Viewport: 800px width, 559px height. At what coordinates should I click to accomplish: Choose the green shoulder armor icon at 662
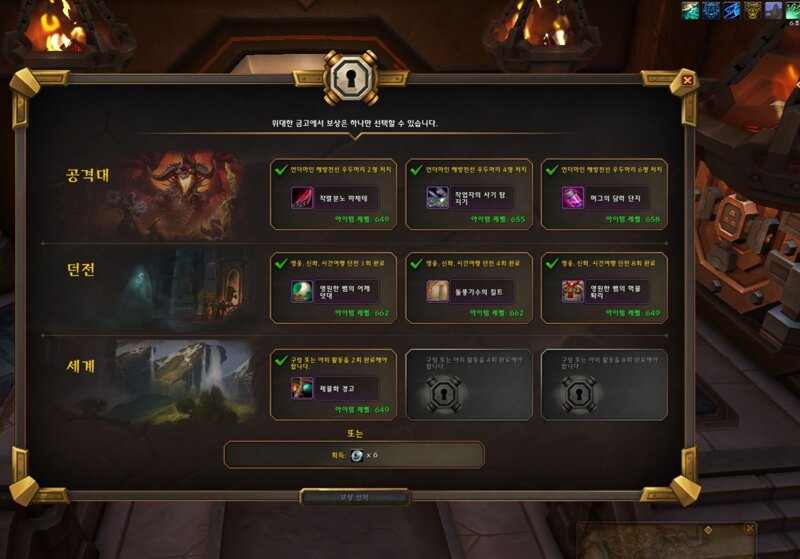click(302, 292)
